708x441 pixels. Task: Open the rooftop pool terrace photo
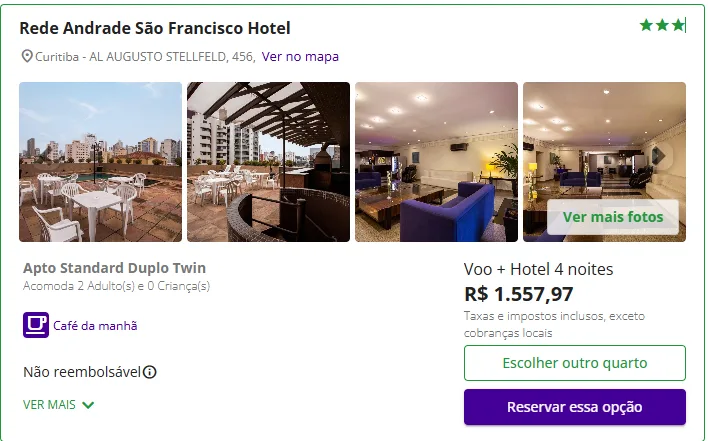pyautogui.click(x=100, y=161)
